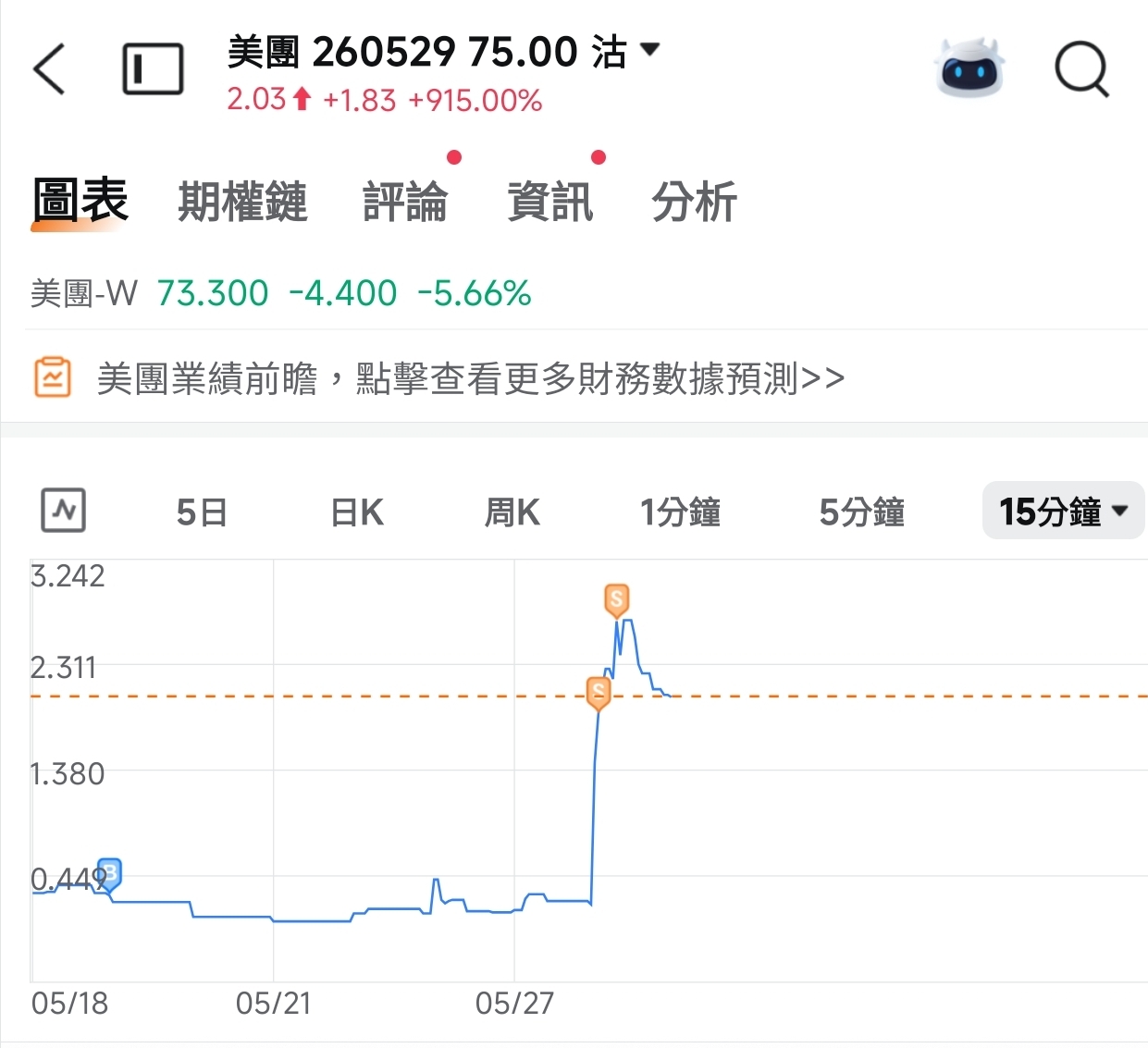This screenshot has height=1048, width=1148.
Task: Select the 5日 chart period
Action: 202,512
